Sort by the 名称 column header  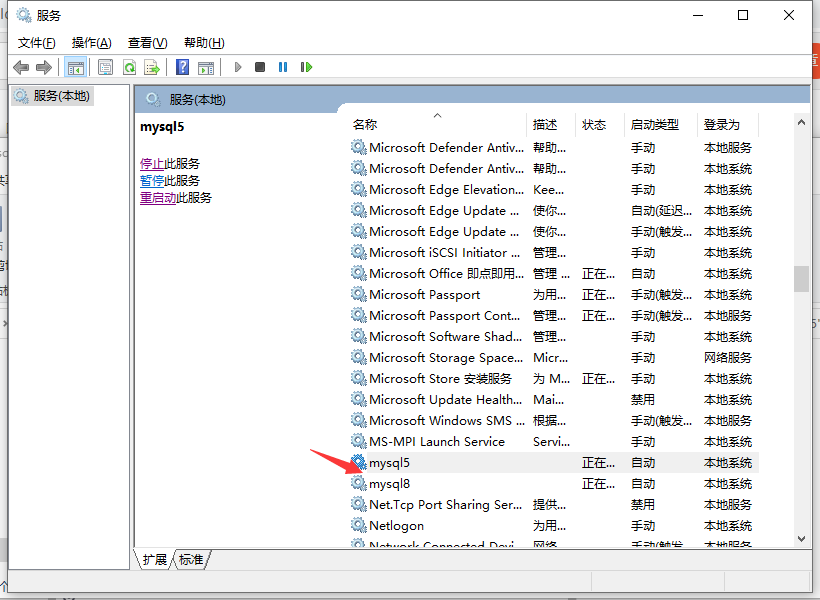[437, 124]
